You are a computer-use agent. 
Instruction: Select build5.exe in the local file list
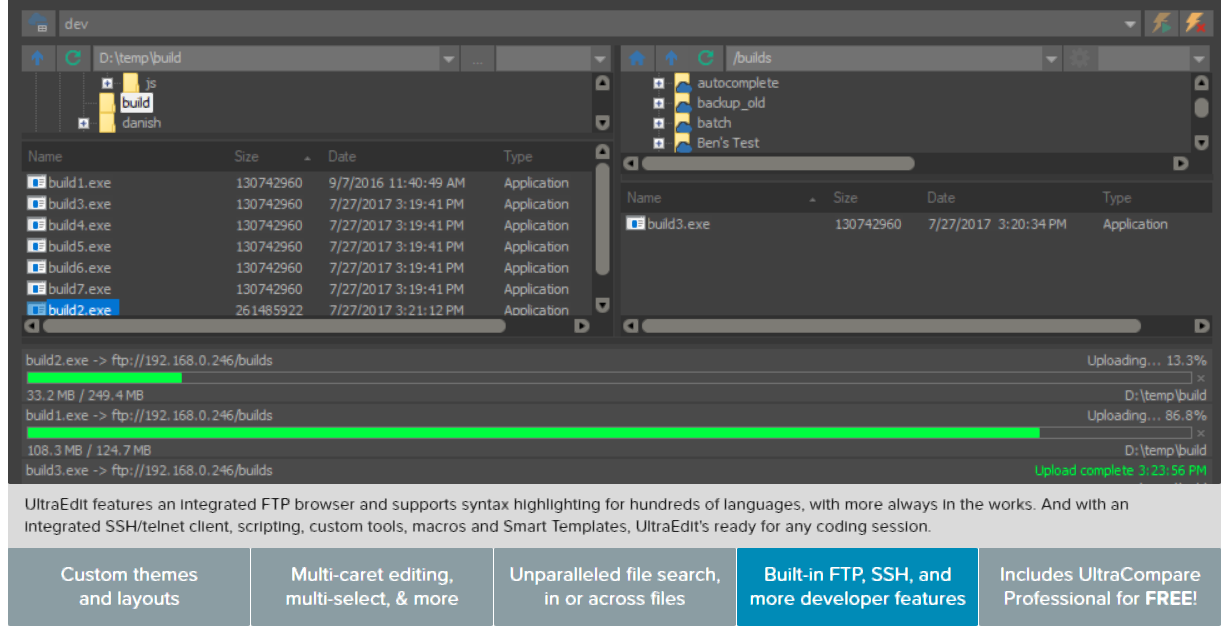pos(80,246)
